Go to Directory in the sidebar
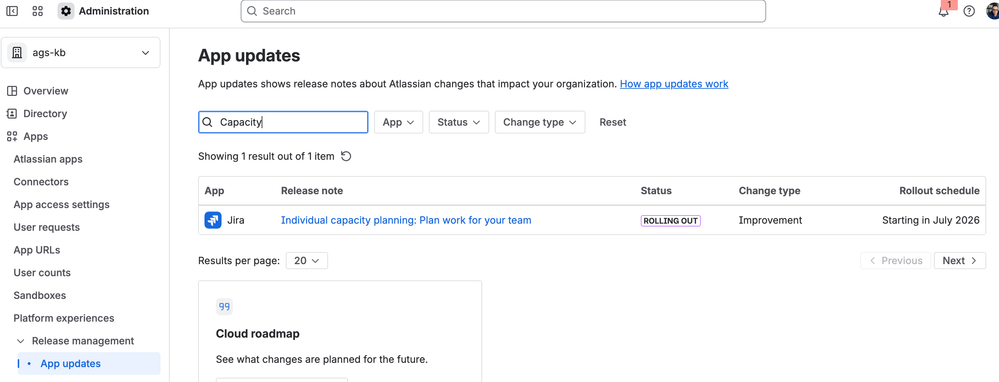The width and height of the screenshot is (999, 382). (45, 114)
